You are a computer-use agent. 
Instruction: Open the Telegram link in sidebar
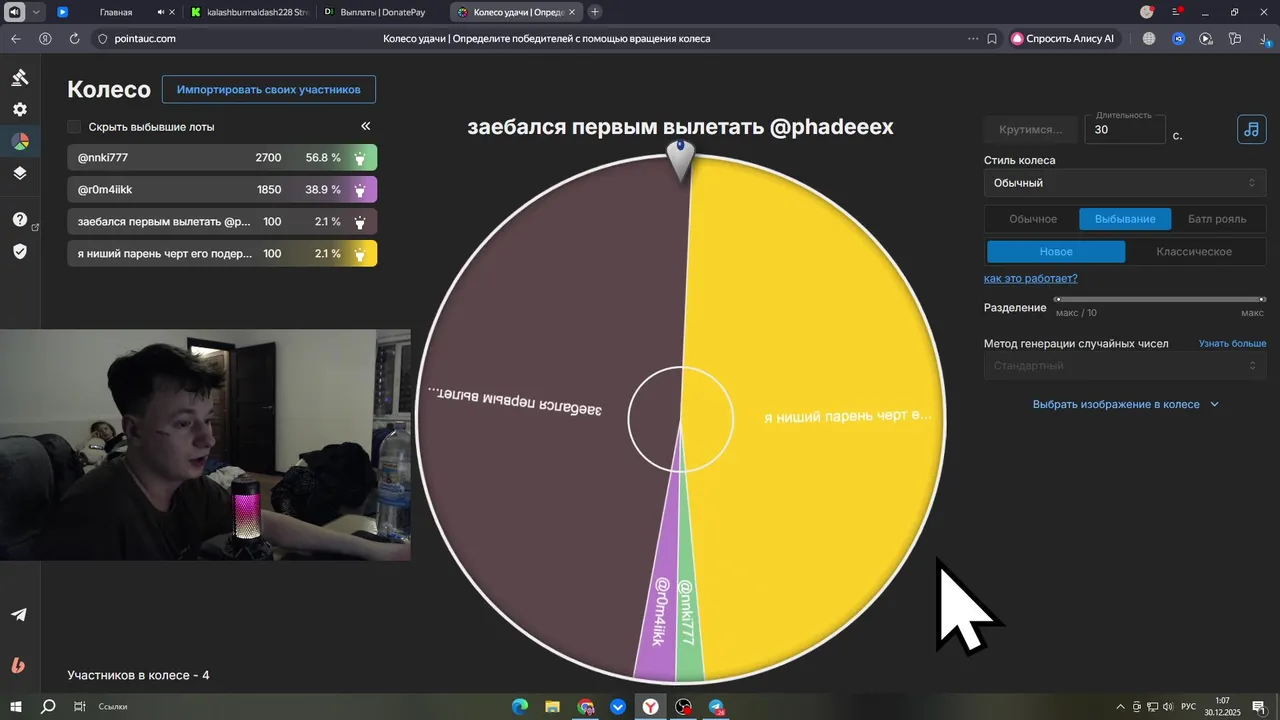[19, 614]
